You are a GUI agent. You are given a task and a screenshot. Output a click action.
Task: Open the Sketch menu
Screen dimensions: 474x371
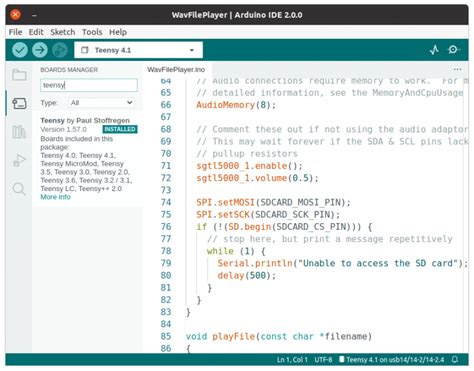(63, 32)
